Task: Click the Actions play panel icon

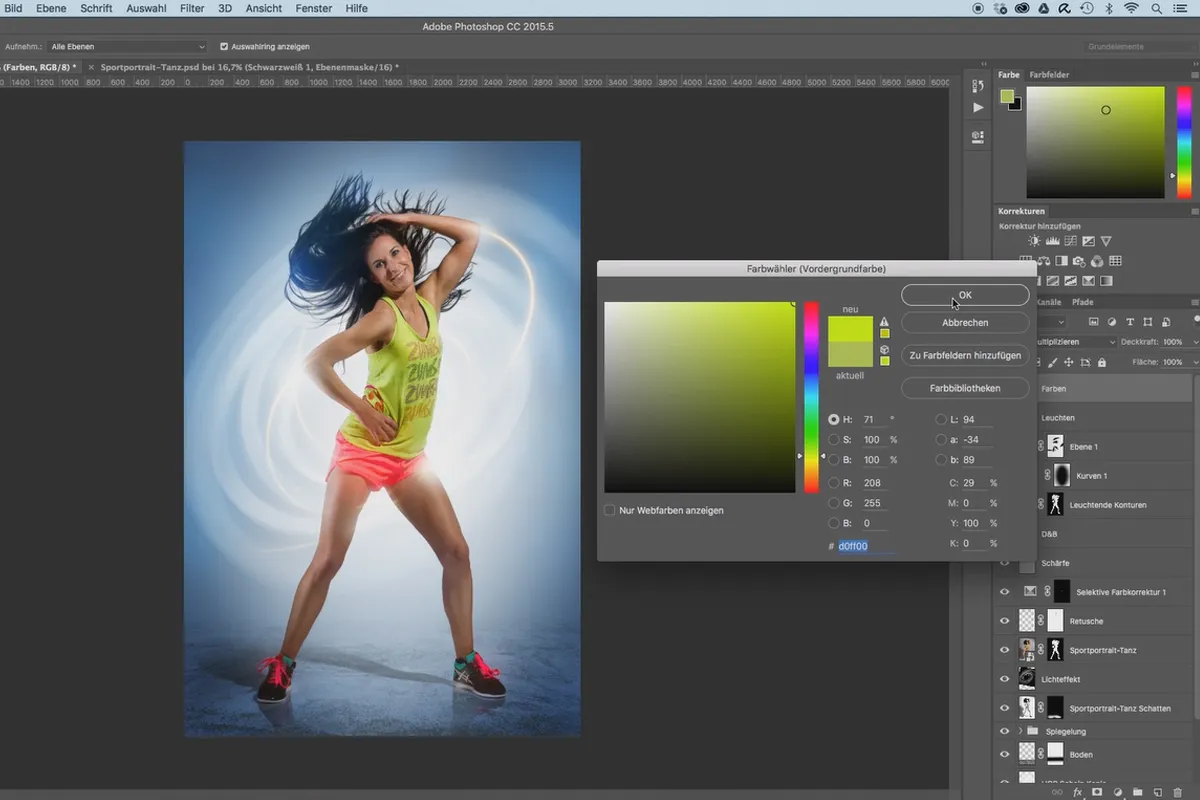Action: (978, 107)
